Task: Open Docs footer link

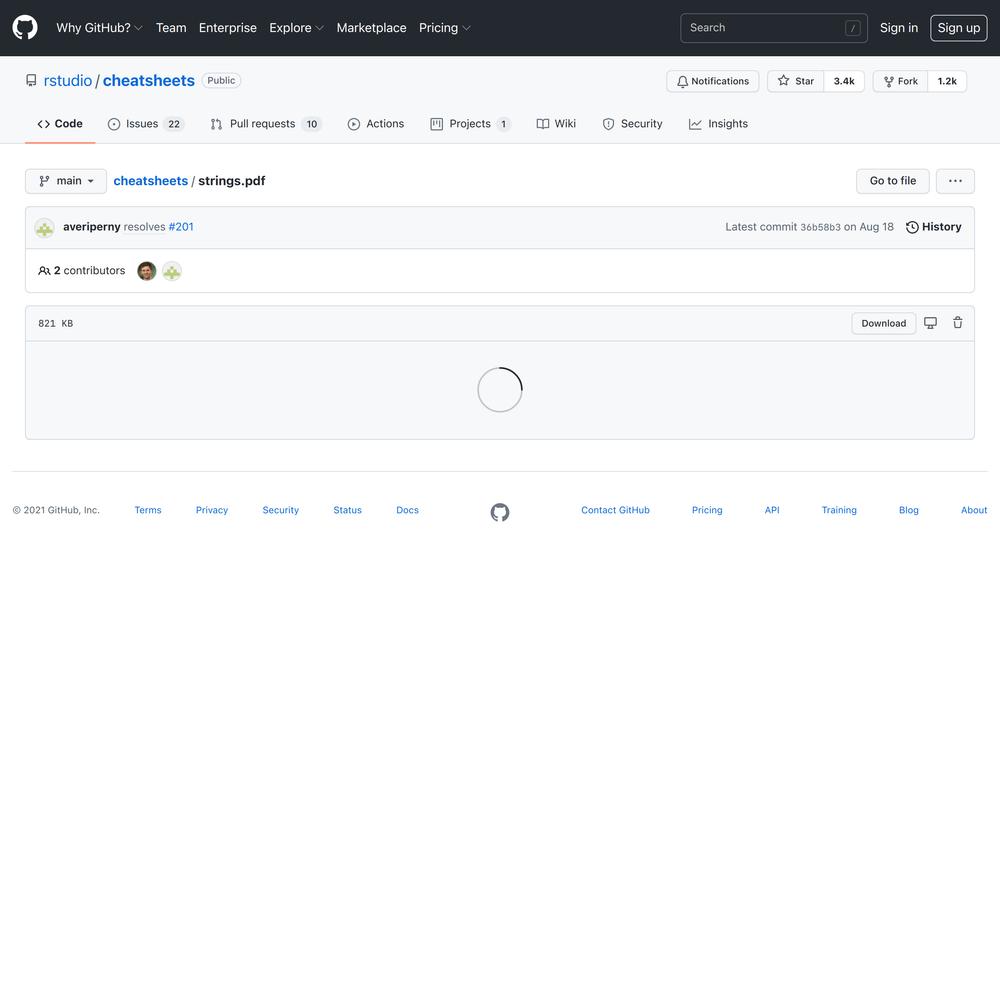Action: tap(408, 510)
